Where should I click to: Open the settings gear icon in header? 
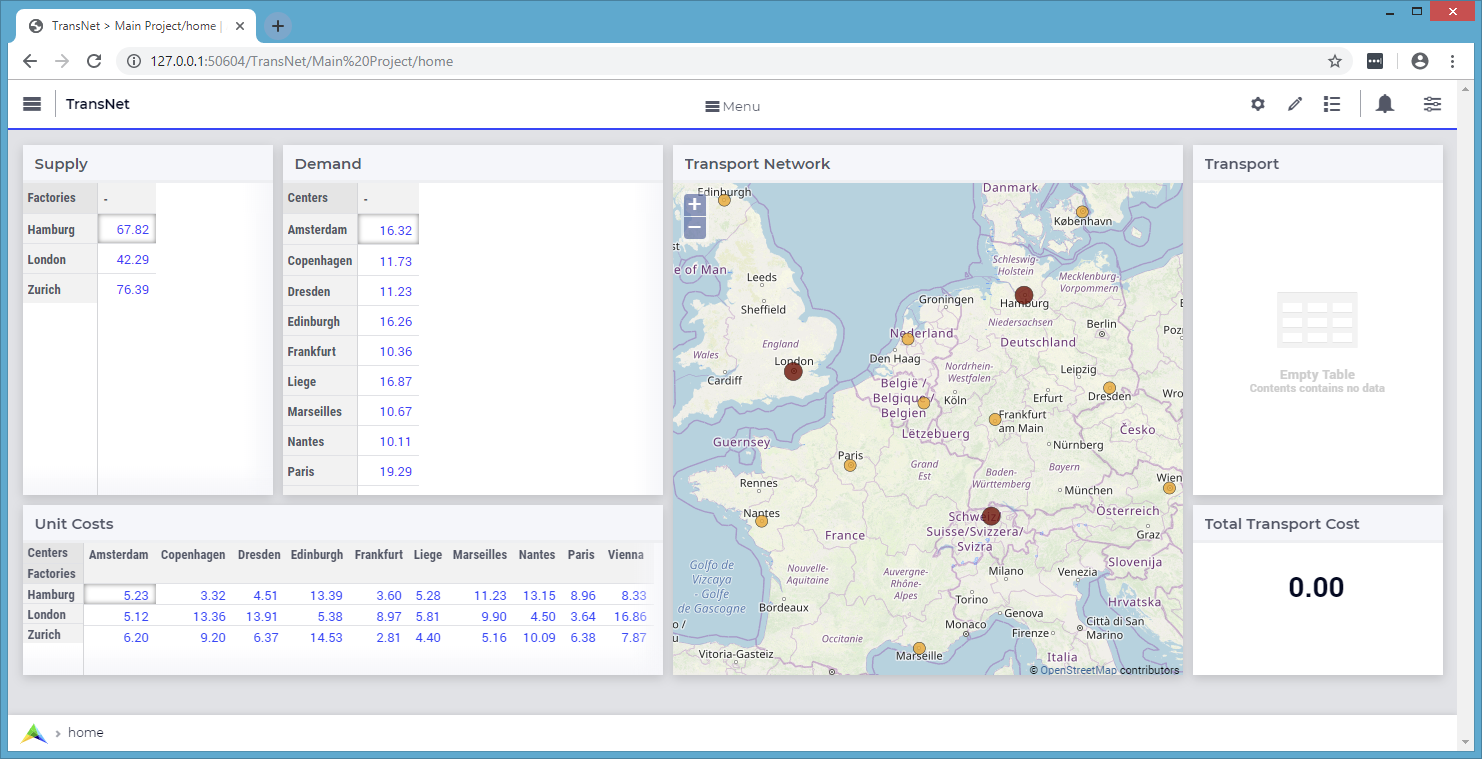[1258, 104]
